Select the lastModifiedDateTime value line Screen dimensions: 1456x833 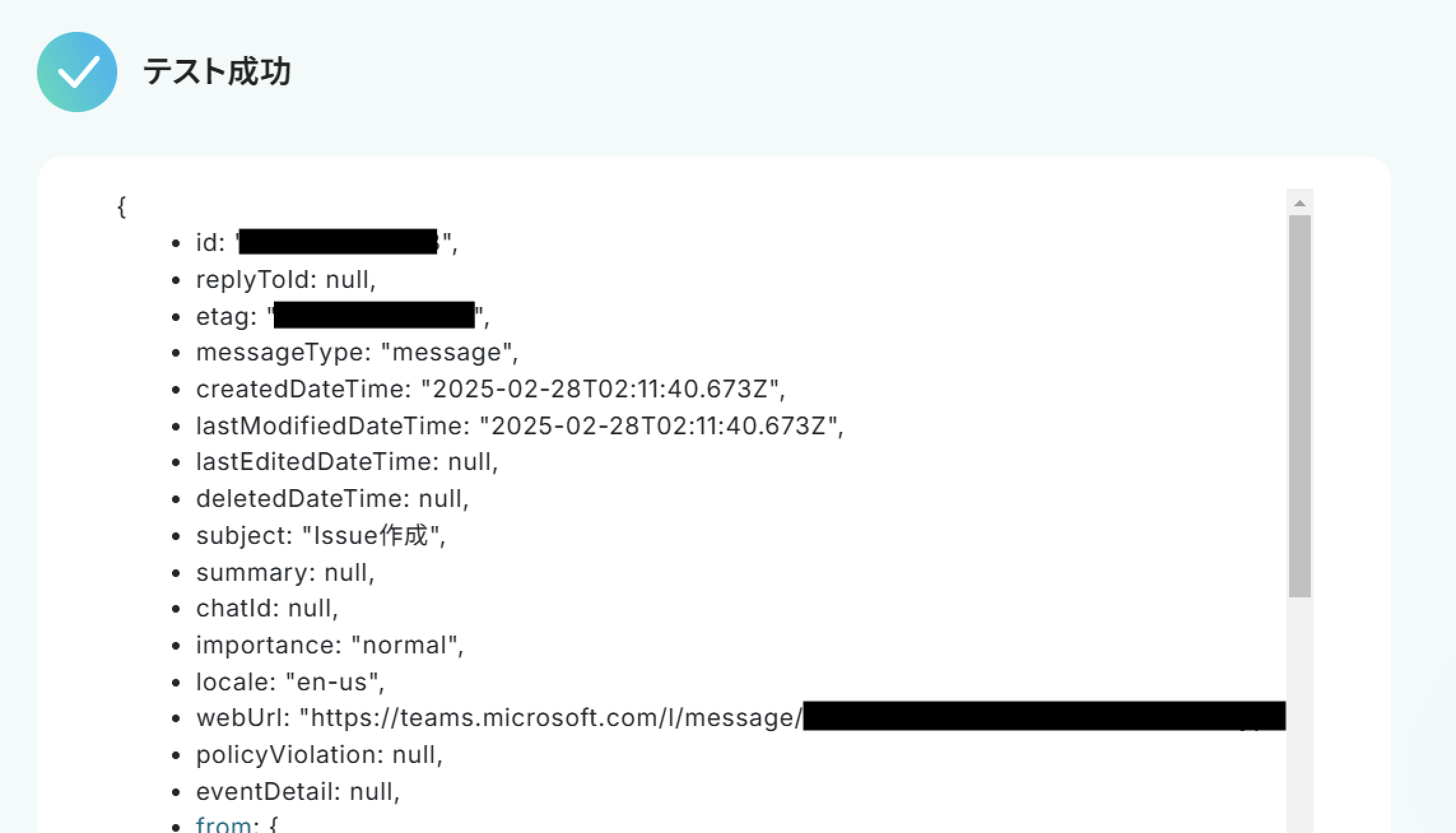520,426
